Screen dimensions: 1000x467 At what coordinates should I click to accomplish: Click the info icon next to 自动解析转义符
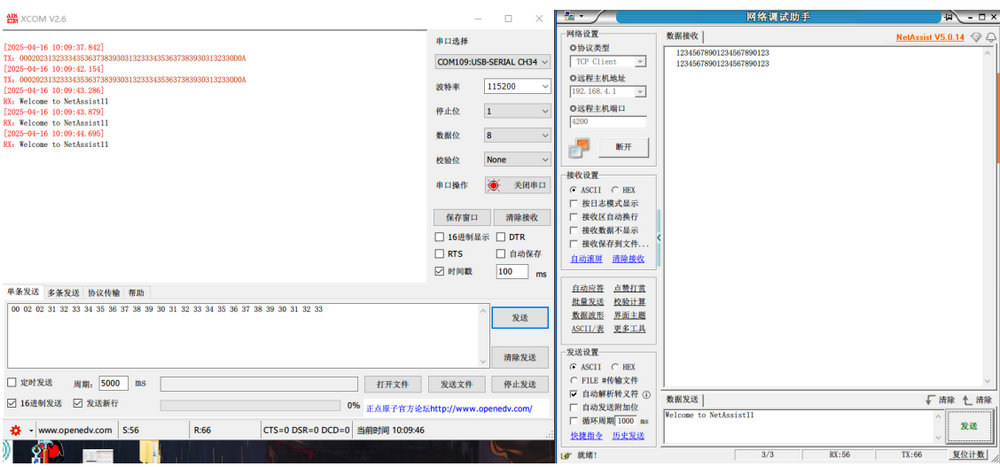[x=646, y=394]
